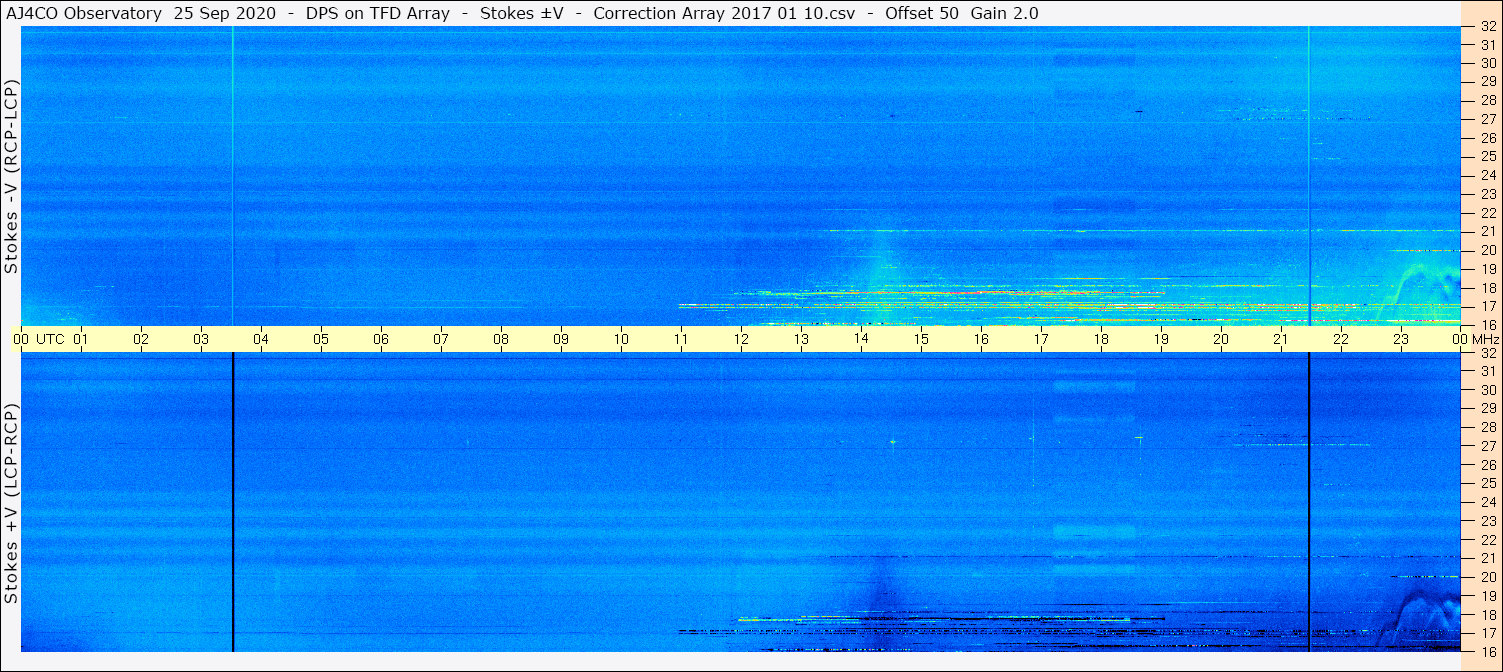Select hour 09 on the UTC time axis
Screen dimensions: 1503x672
pyautogui.click(x=561, y=339)
